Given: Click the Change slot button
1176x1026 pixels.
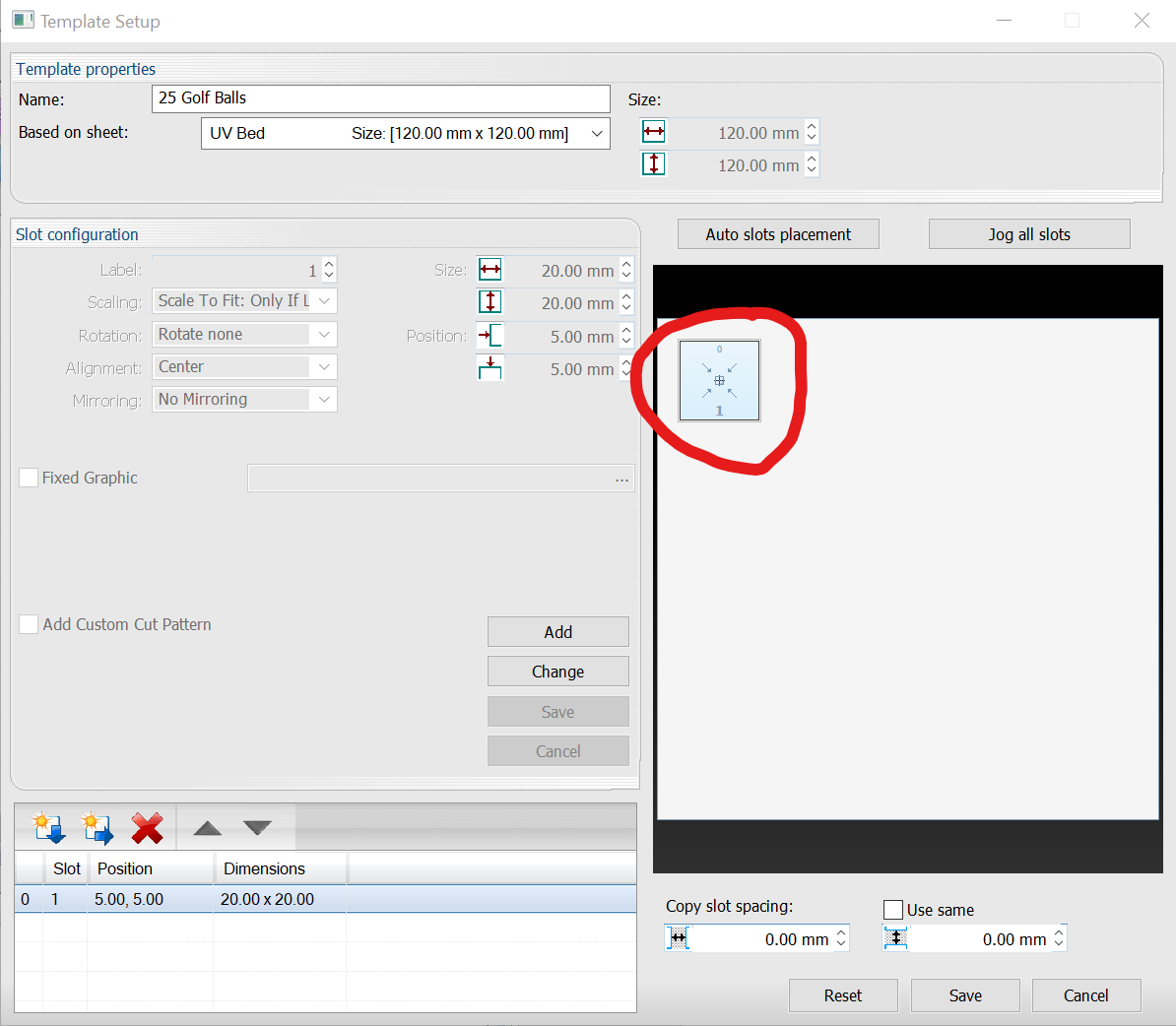Looking at the screenshot, I should point(558,672).
